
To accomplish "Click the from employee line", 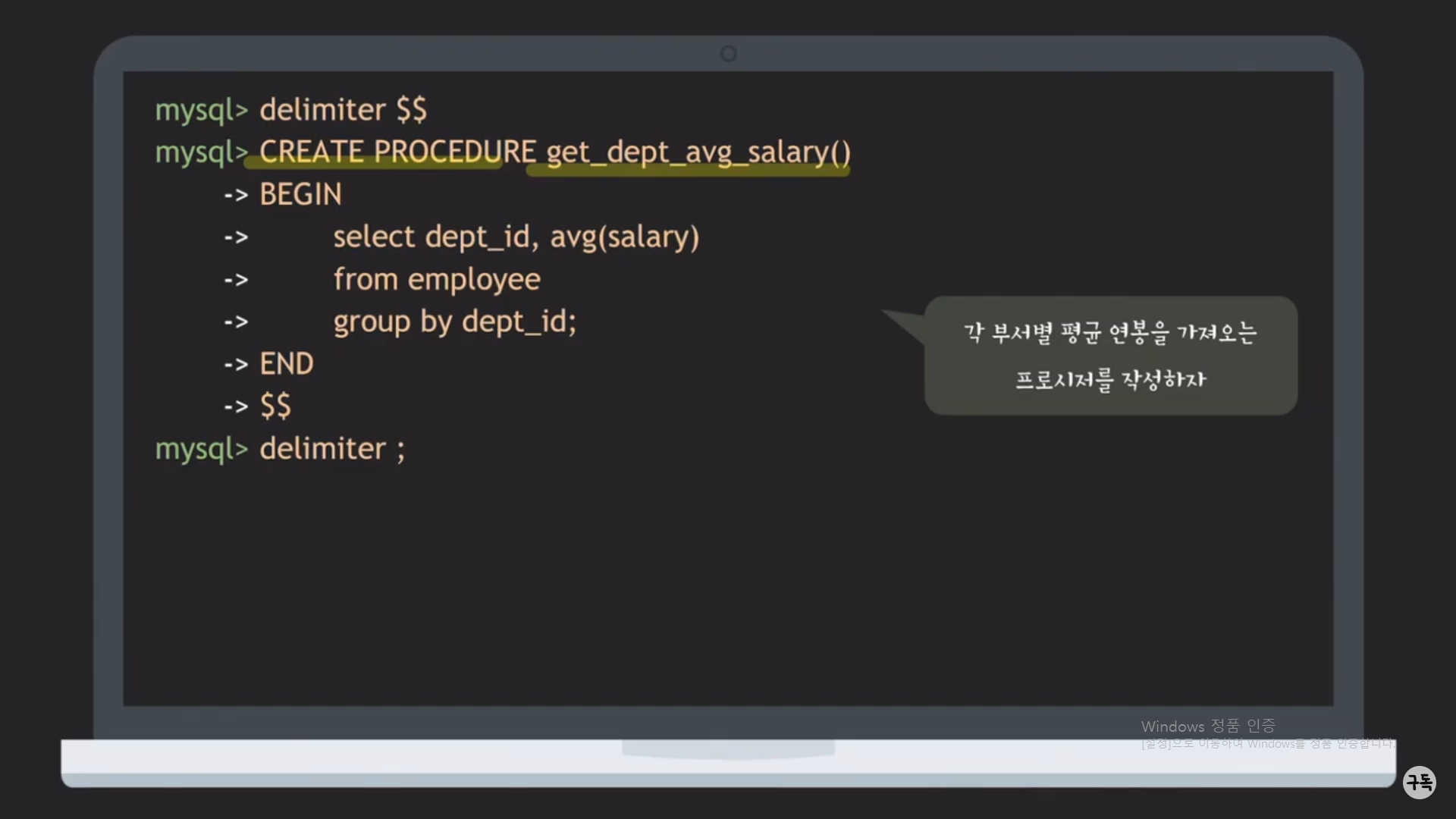I will (x=437, y=280).
